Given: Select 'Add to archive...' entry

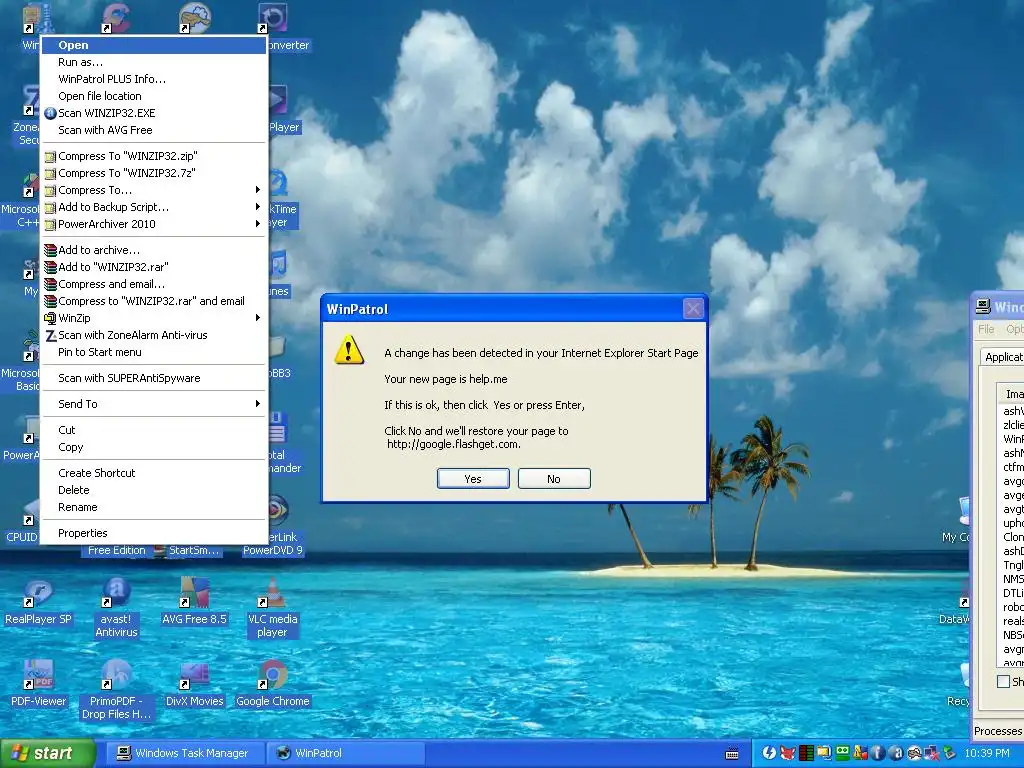Looking at the screenshot, I should 153,250.
